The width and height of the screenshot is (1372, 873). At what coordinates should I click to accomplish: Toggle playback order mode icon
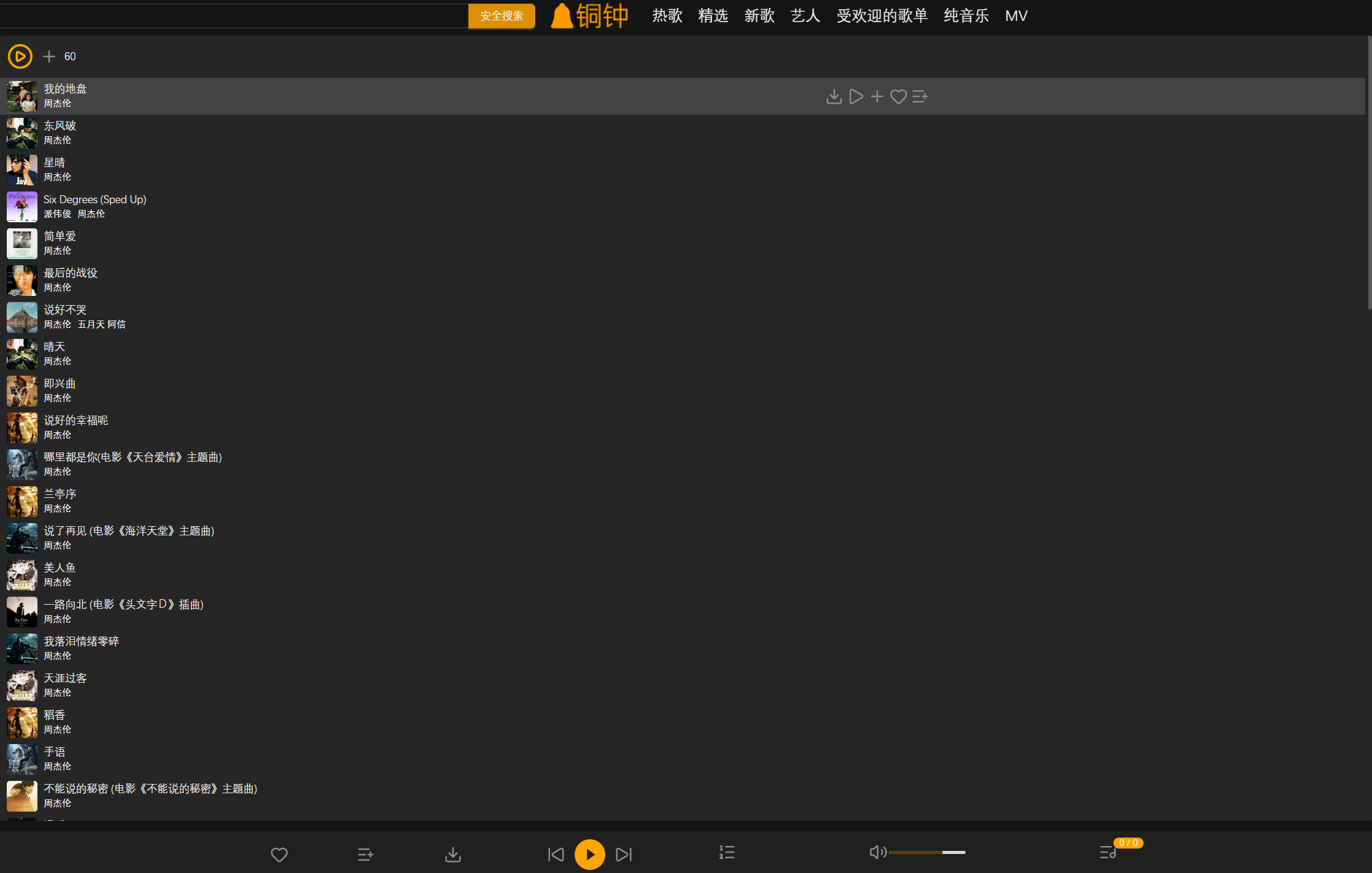[727, 852]
